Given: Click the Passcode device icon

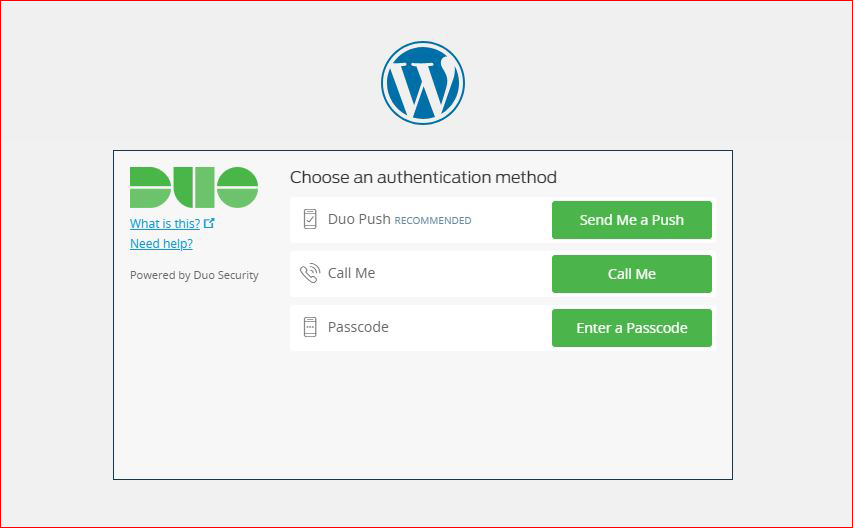Looking at the screenshot, I should coord(310,327).
